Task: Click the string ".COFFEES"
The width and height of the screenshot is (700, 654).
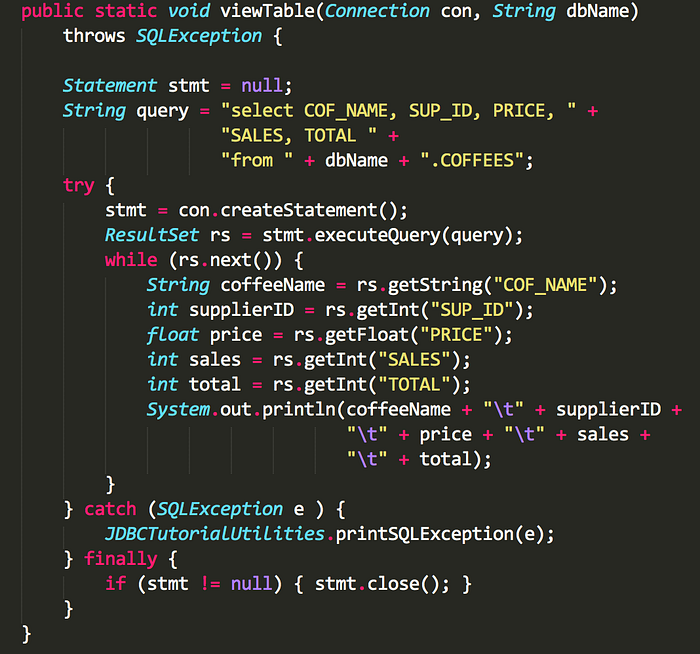Action: [472, 160]
